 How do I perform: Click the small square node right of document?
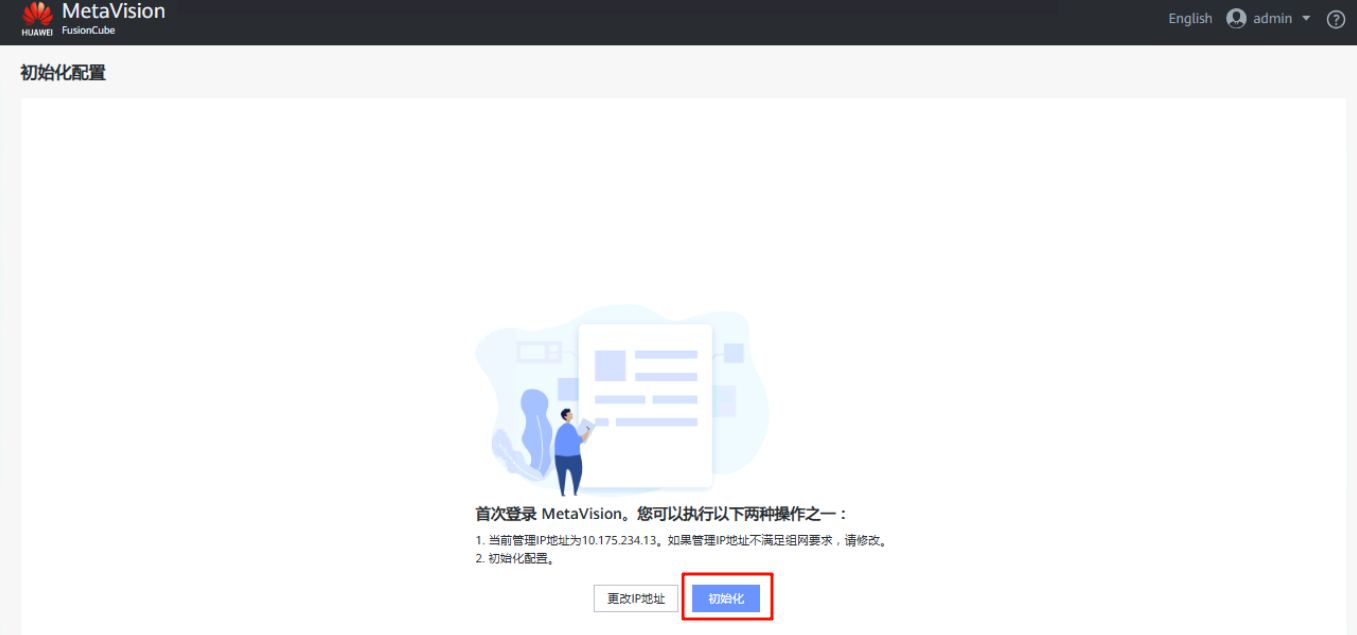[733, 353]
